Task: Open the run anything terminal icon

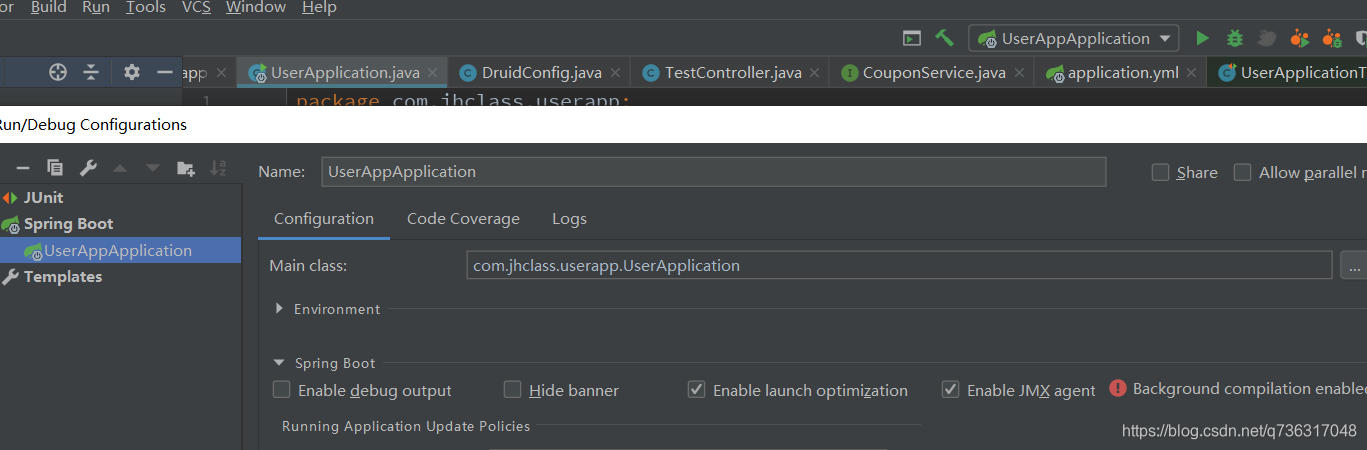Action: point(912,38)
